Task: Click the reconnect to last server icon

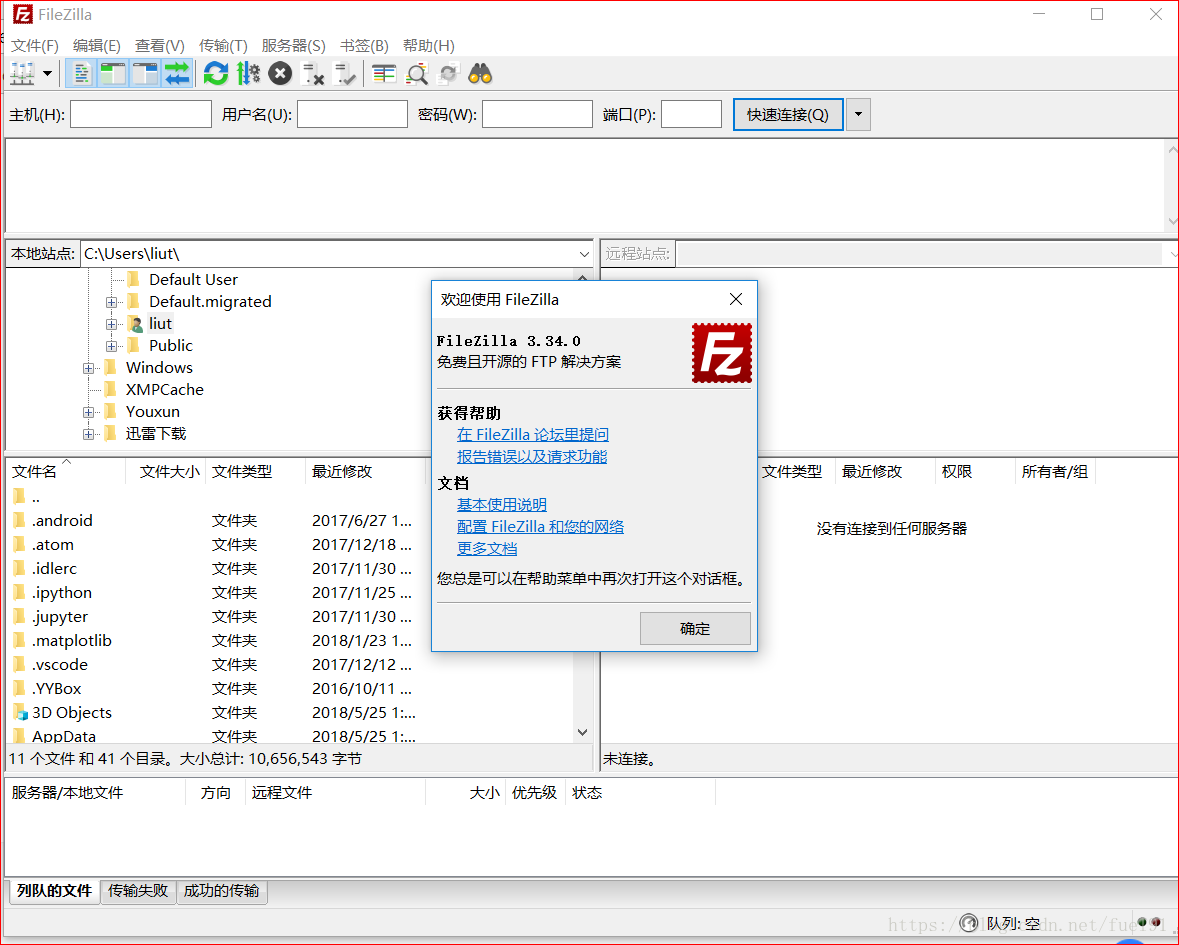Action: pos(345,74)
